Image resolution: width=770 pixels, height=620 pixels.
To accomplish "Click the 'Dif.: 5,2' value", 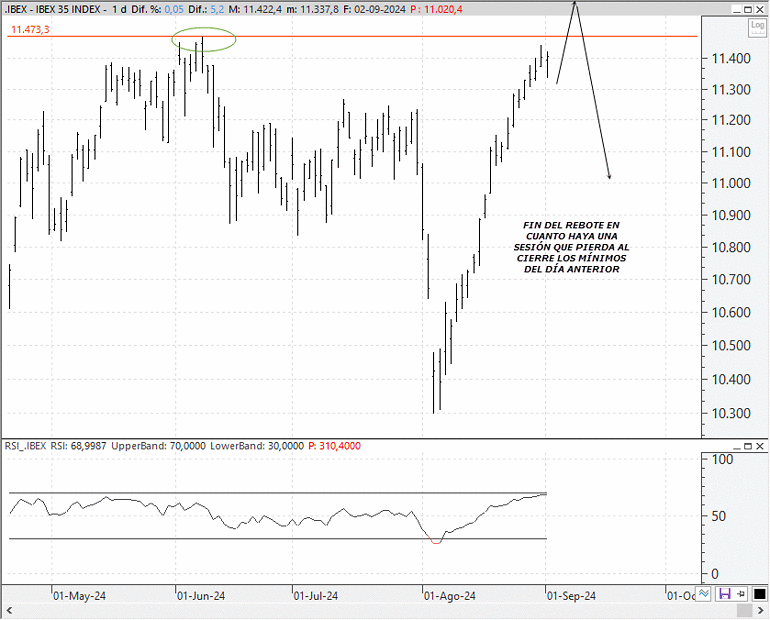I will (x=206, y=9).
